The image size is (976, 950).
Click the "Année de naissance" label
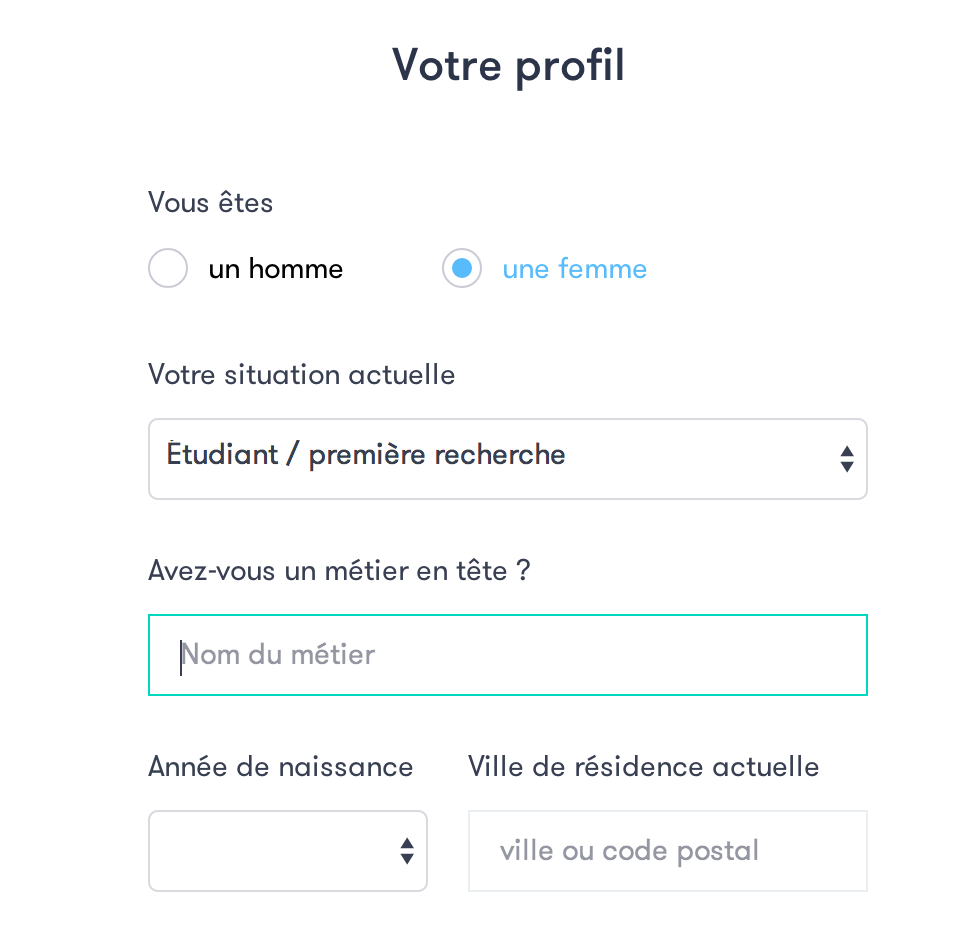coord(280,767)
